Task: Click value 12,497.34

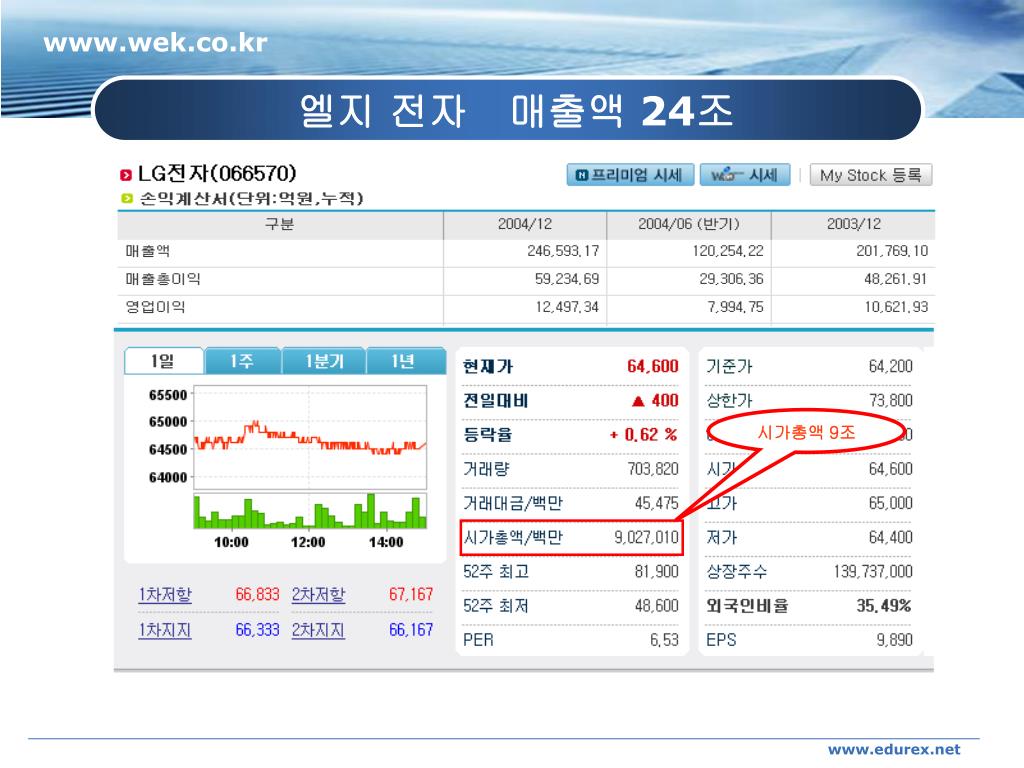Action: point(567,306)
